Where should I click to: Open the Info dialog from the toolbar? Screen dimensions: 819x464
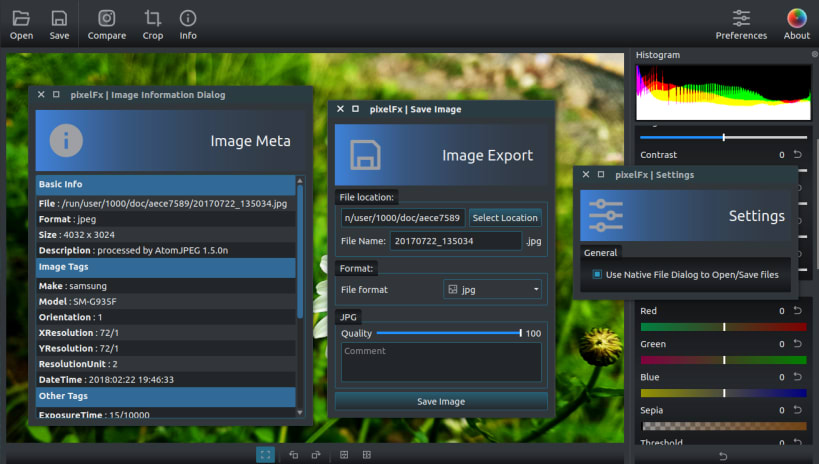tap(188, 25)
